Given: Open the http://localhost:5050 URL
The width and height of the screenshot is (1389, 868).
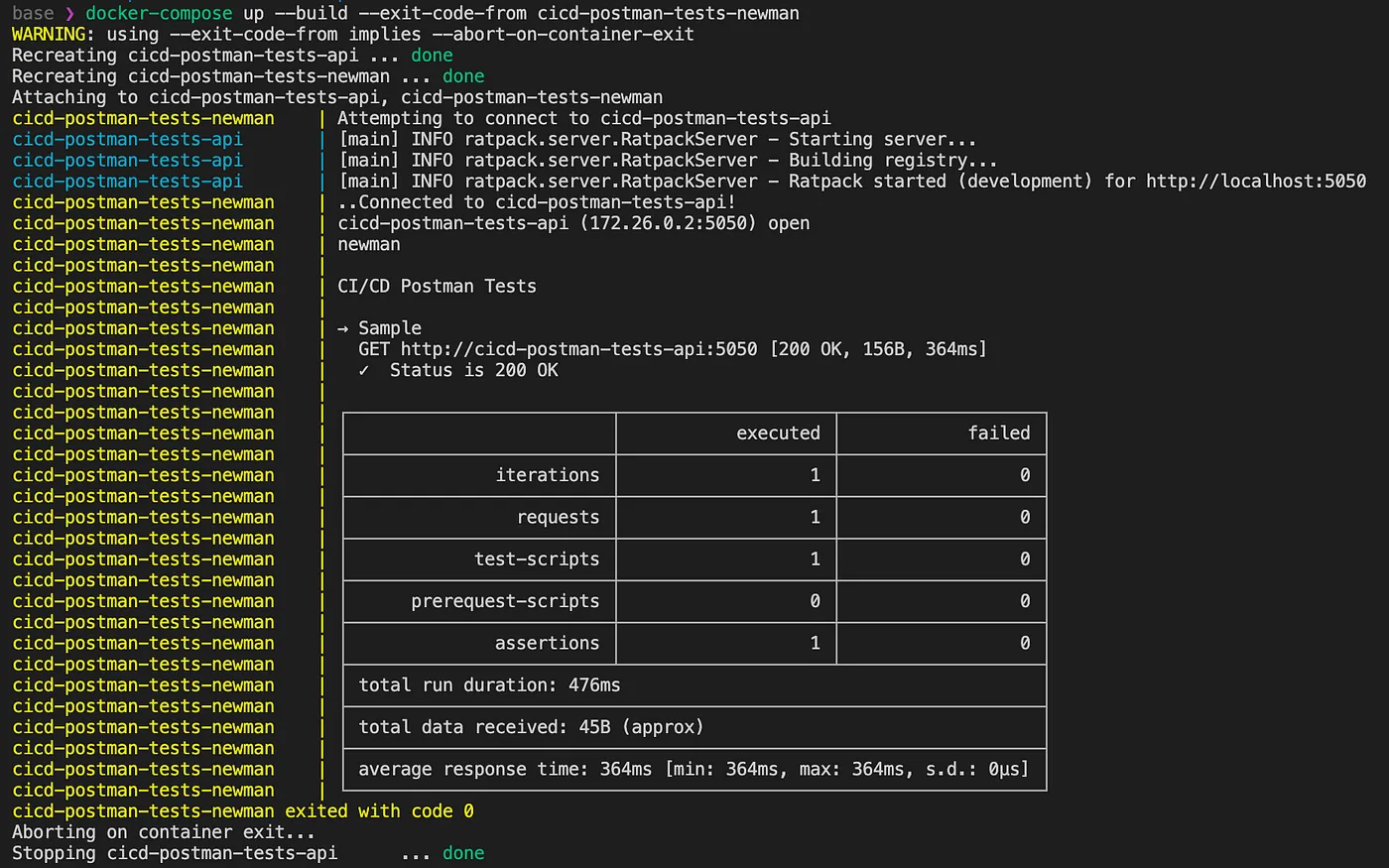Looking at the screenshot, I should [1255, 182].
